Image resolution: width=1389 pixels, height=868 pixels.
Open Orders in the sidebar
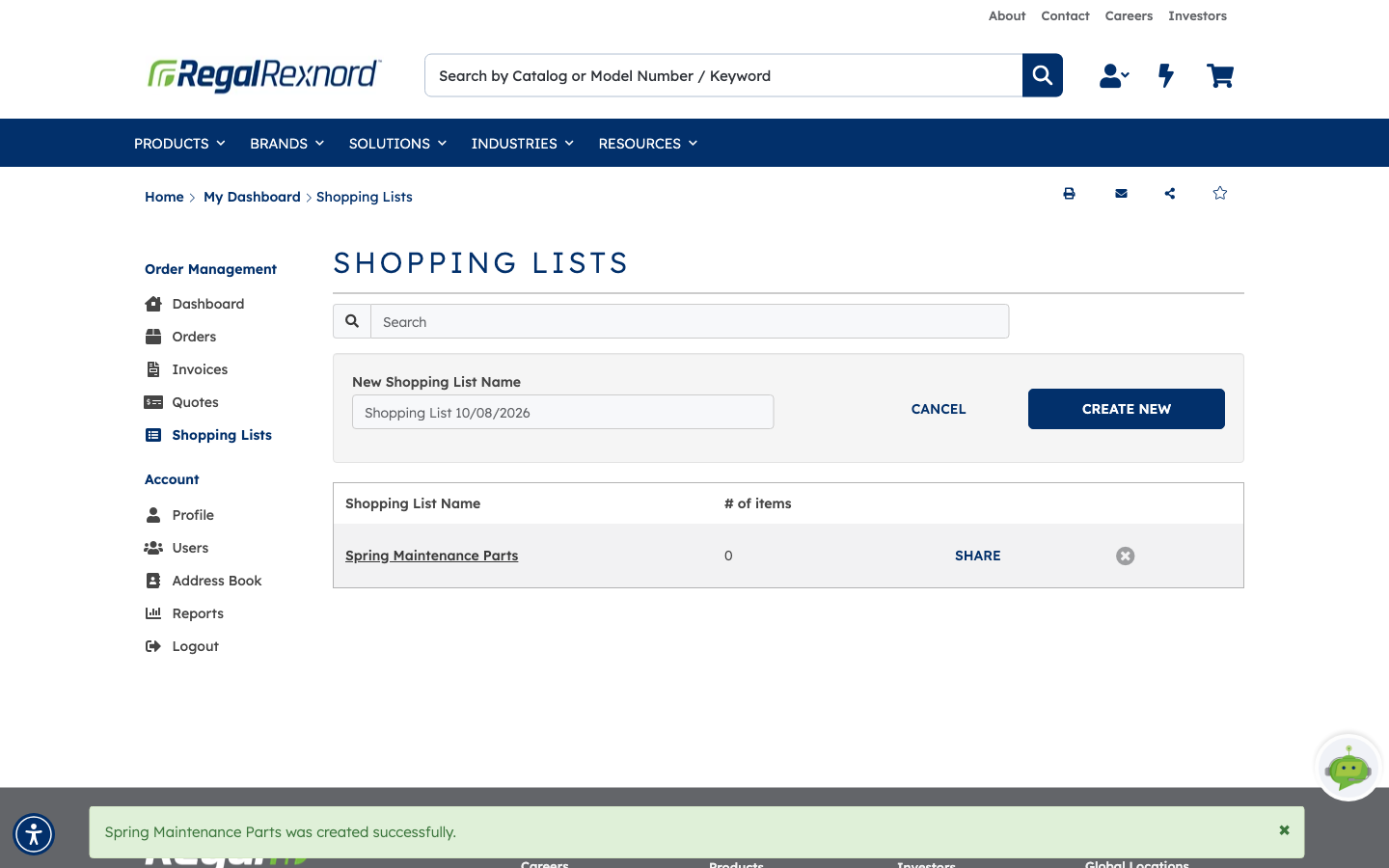pyautogui.click(x=180, y=337)
